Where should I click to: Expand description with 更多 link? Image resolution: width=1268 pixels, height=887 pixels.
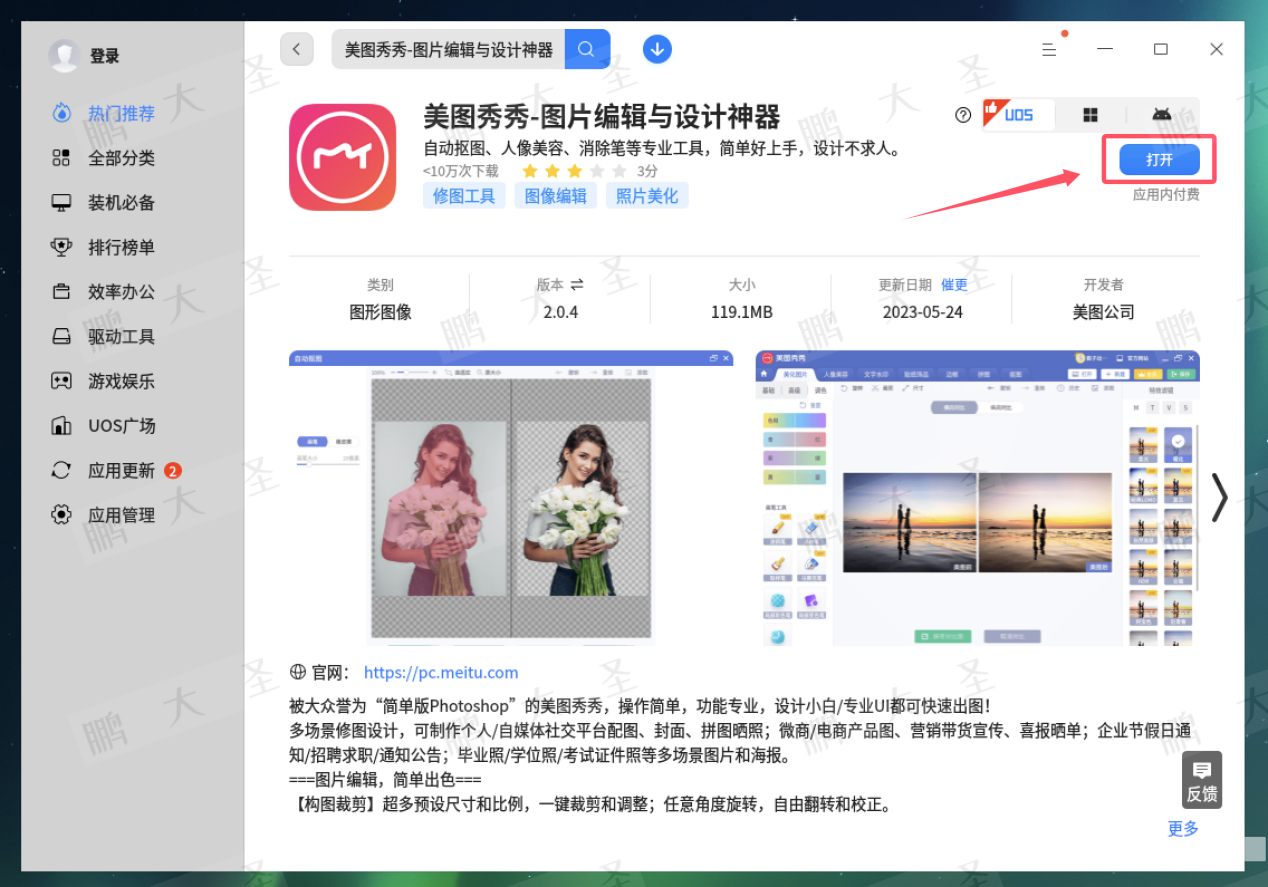pos(1183,828)
